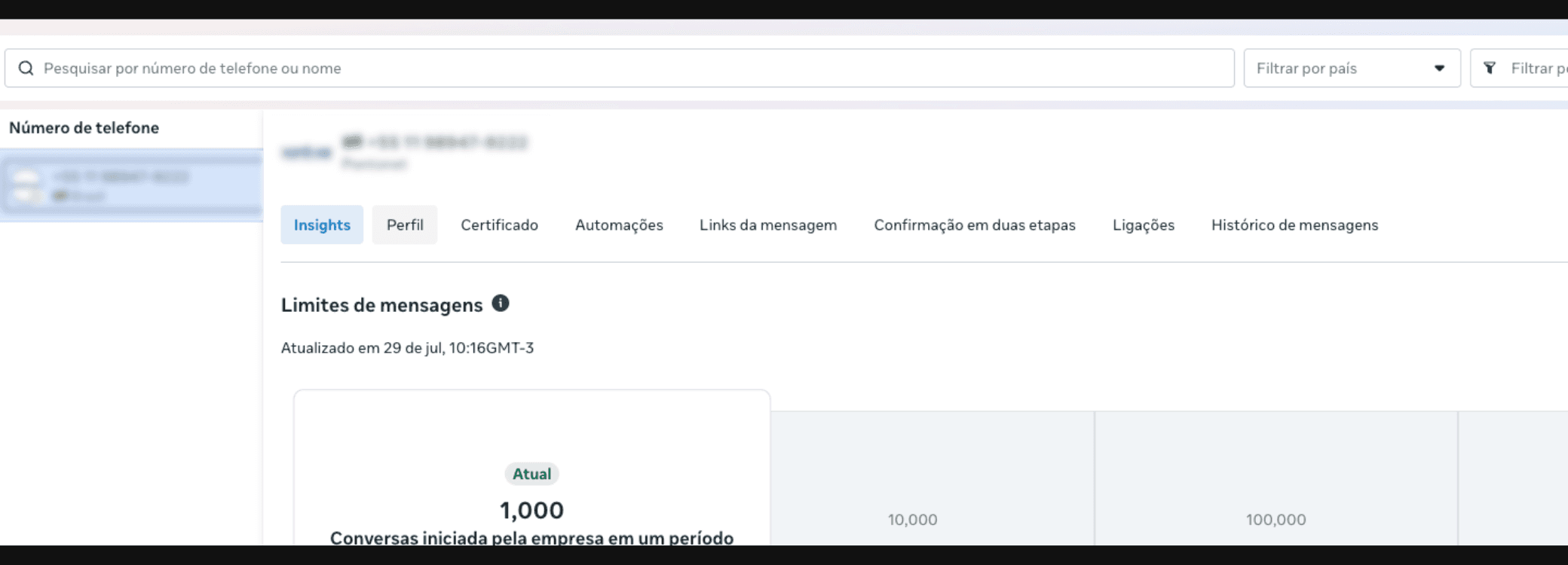Screen dimensions: 1568x565
Task: Switch to the Ligações tab
Action: (1144, 224)
